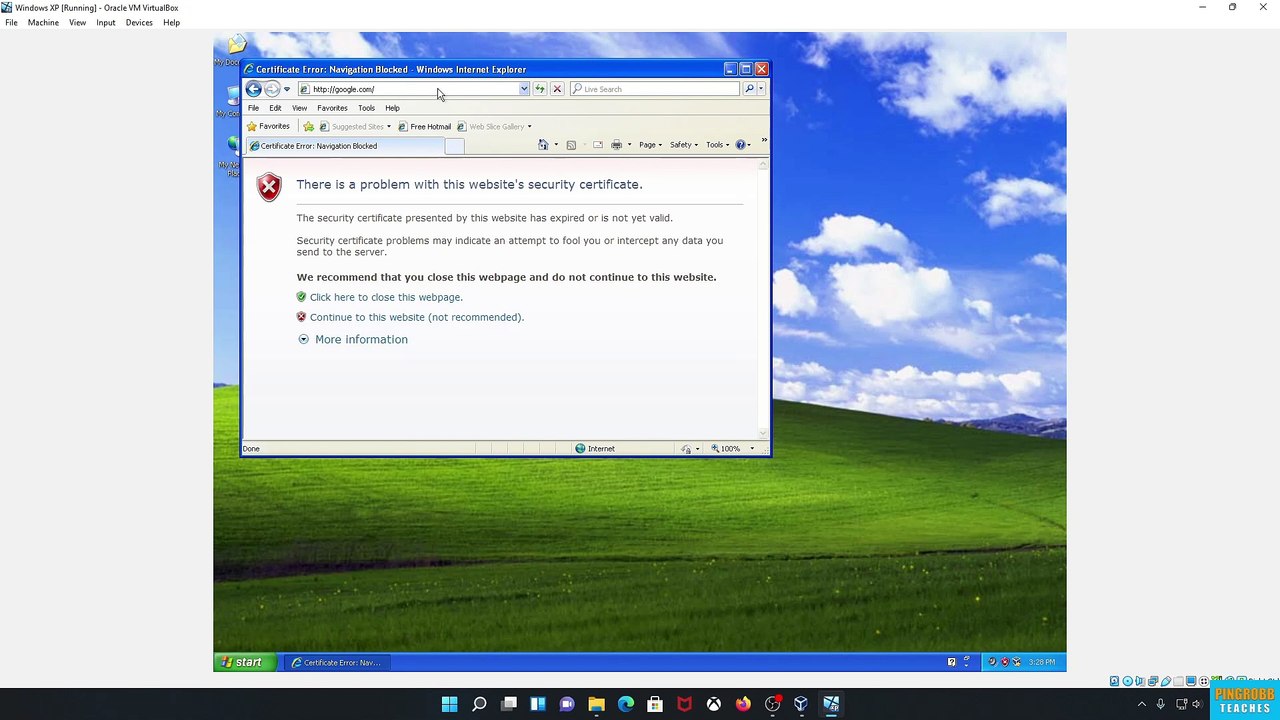
Task: Open the Free Hotmail favorites link
Action: click(424, 126)
